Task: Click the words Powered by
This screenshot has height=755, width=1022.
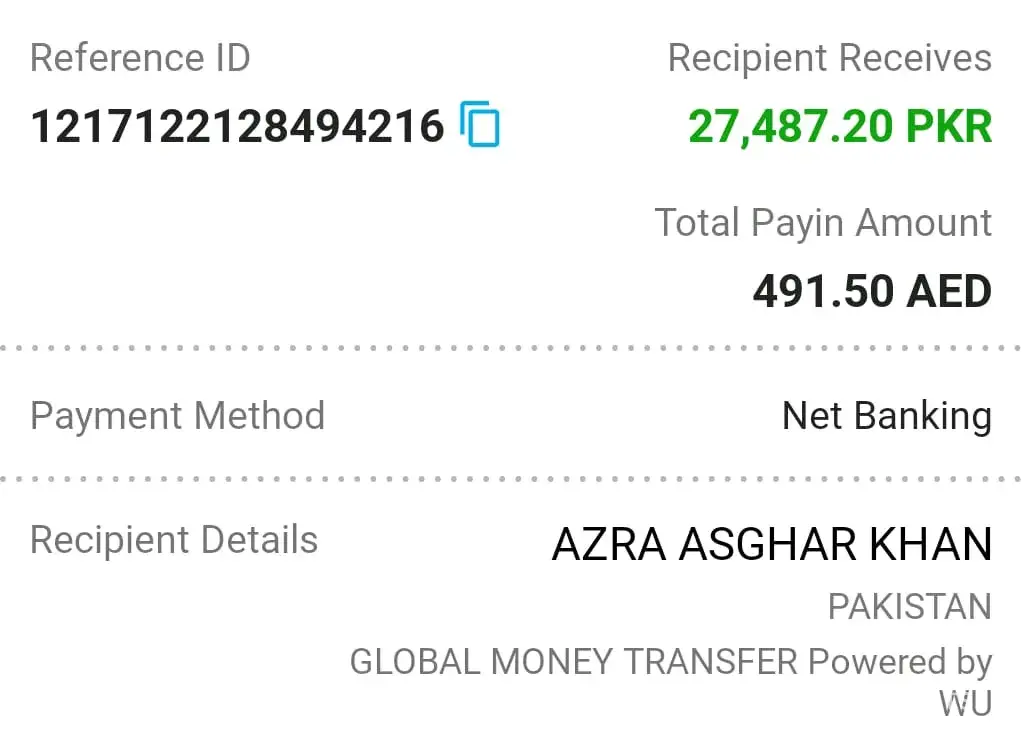Action: coord(899,661)
